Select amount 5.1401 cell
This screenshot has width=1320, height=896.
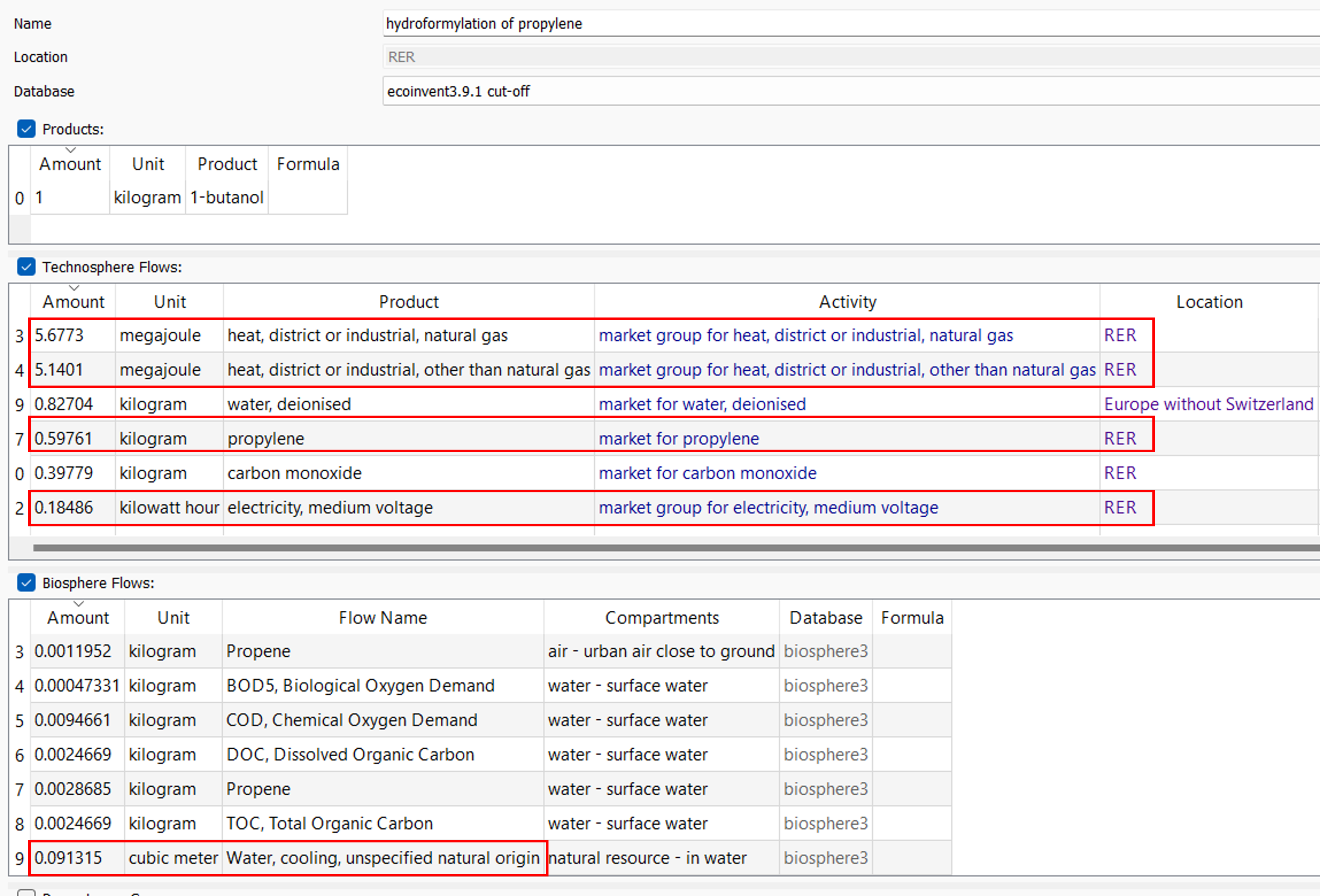(73, 370)
